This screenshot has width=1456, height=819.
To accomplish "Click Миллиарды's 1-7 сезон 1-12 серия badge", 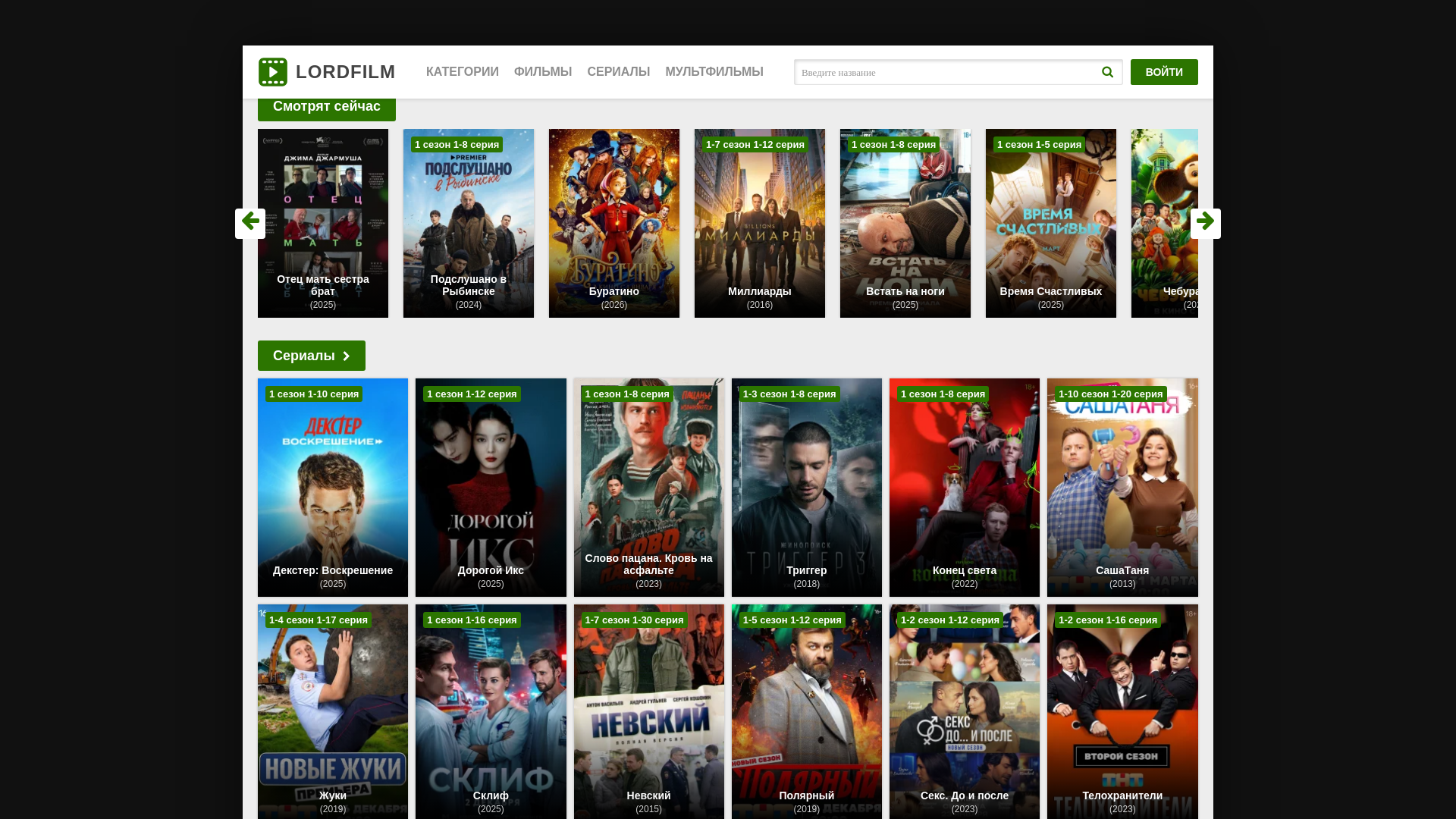I will pos(755,145).
